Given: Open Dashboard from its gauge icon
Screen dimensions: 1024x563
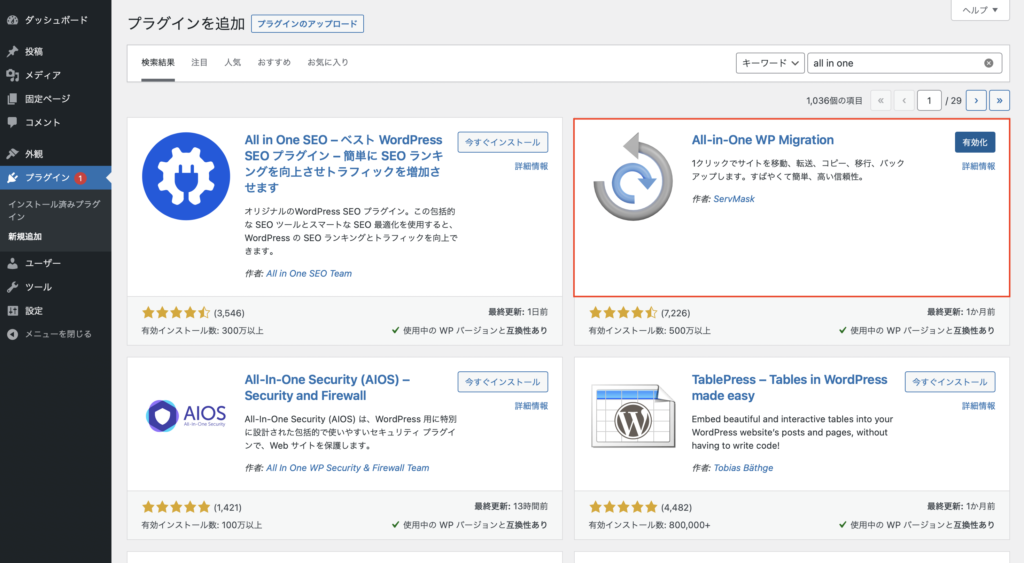Looking at the screenshot, I should click(12, 20).
